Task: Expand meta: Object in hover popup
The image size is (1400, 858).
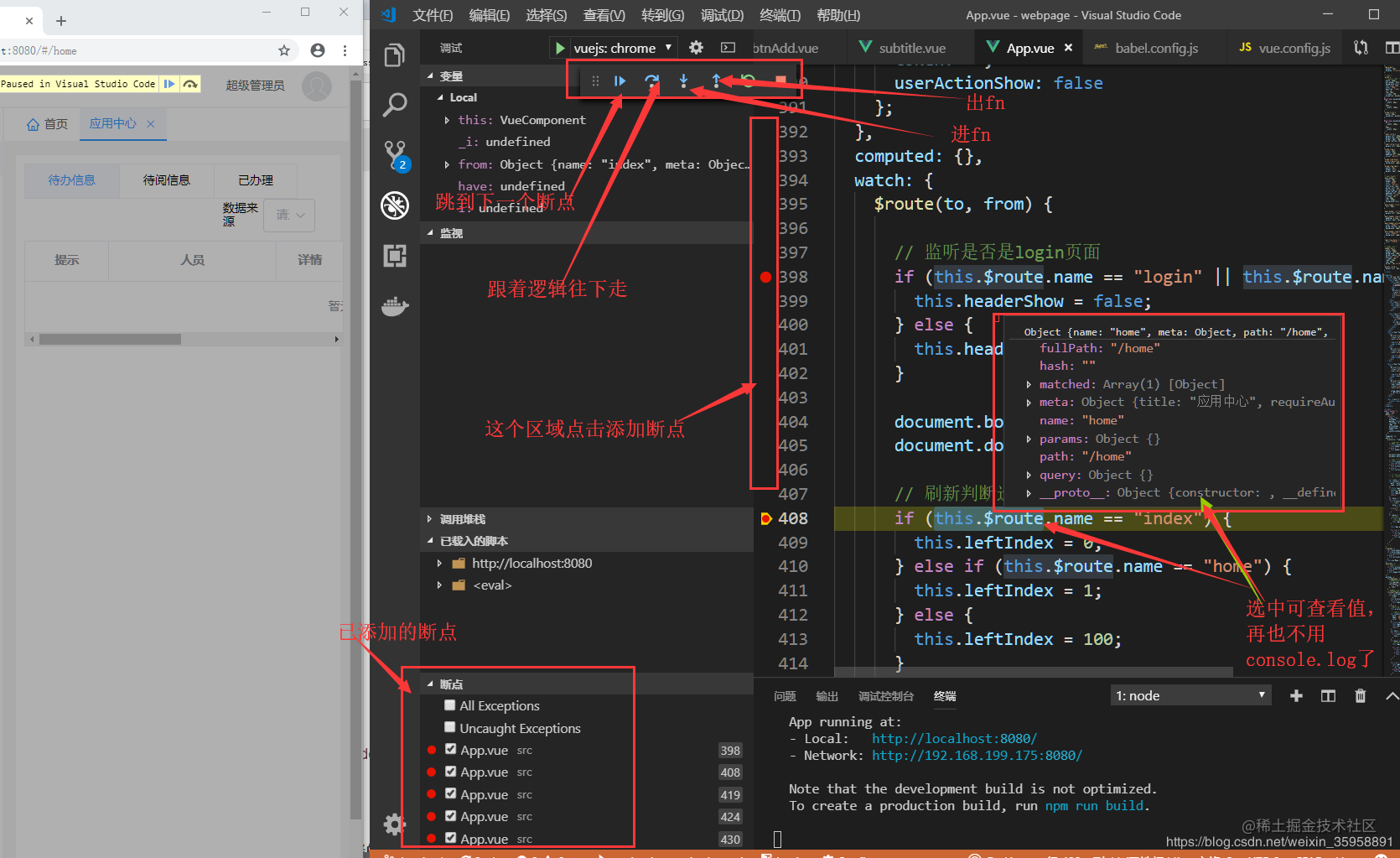Action: [x=1029, y=403]
